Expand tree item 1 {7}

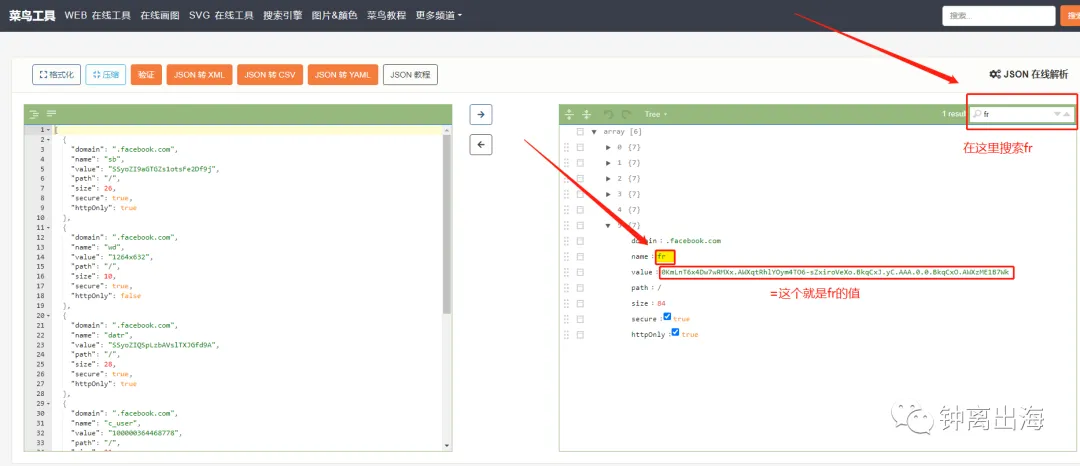(608, 163)
